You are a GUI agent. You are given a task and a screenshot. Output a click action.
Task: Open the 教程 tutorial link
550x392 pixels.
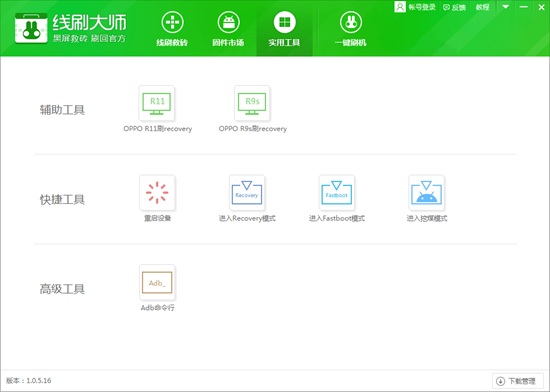482,7
